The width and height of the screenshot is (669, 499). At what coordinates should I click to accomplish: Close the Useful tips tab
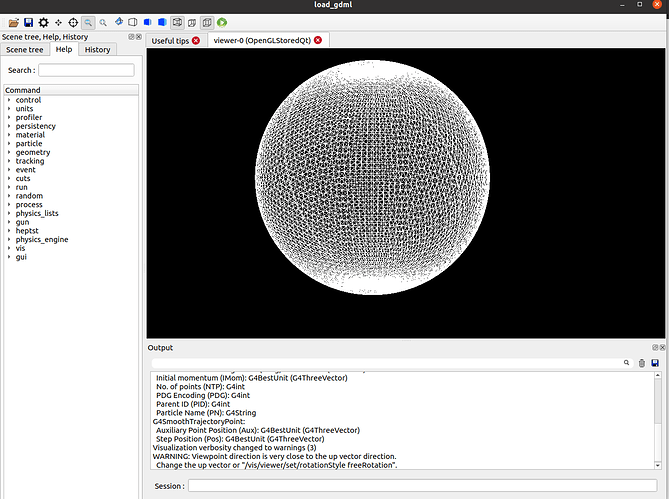point(196,41)
